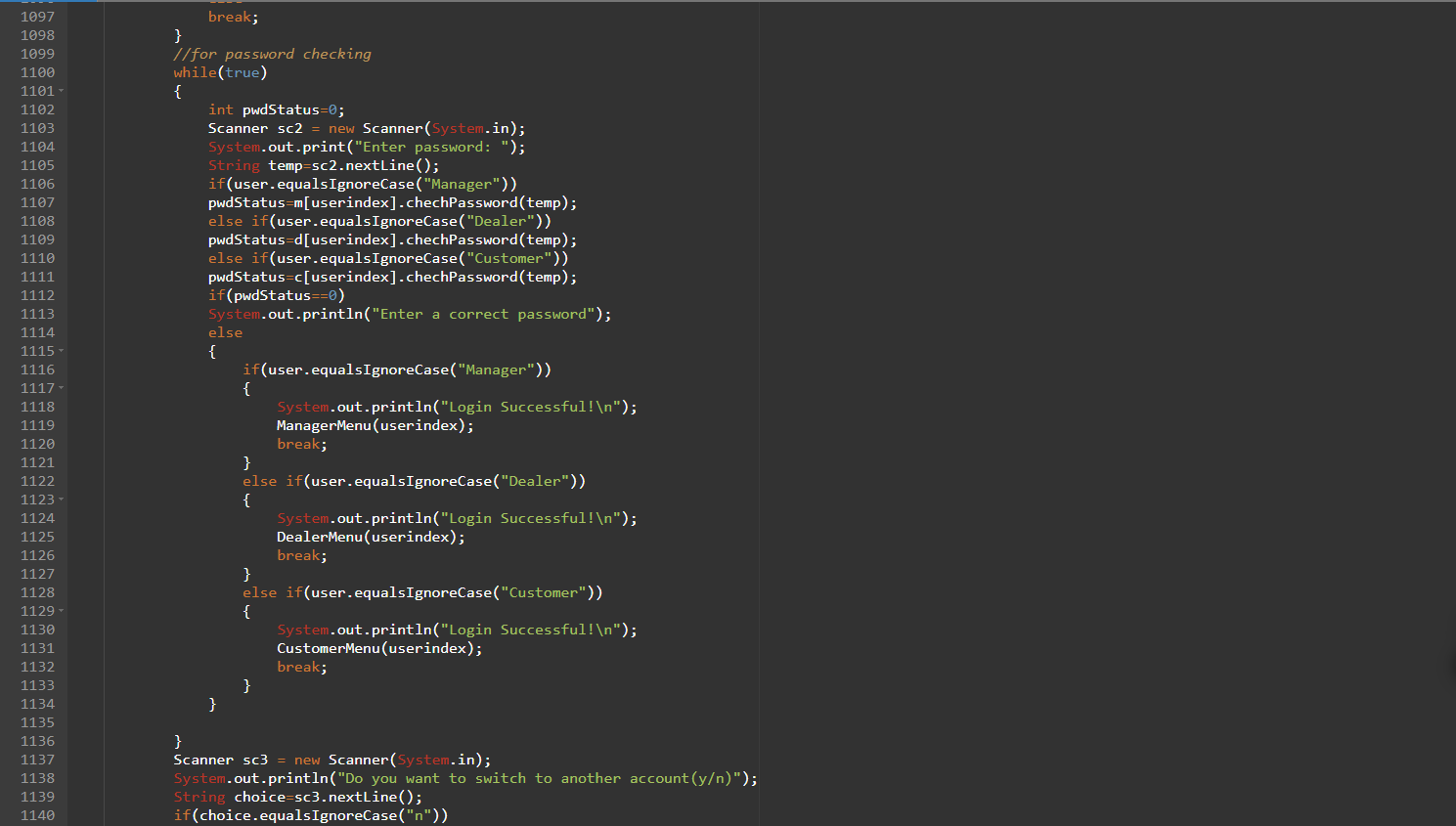This screenshot has height=826, width=1456.
Task: Click the 'break;' statement on line 1120
Action: click(302, 444)
